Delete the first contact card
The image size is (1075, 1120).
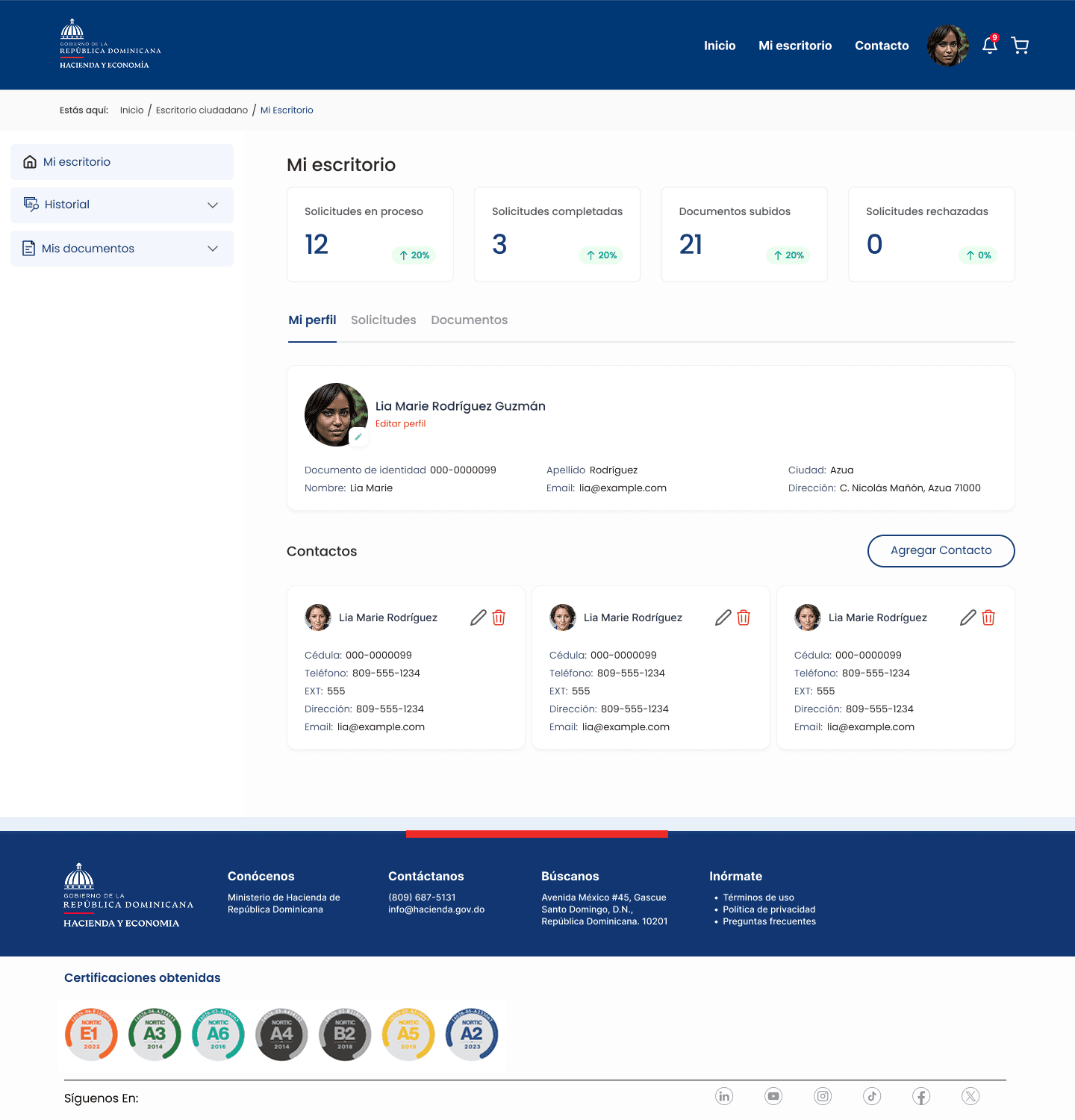click(499, 617)
